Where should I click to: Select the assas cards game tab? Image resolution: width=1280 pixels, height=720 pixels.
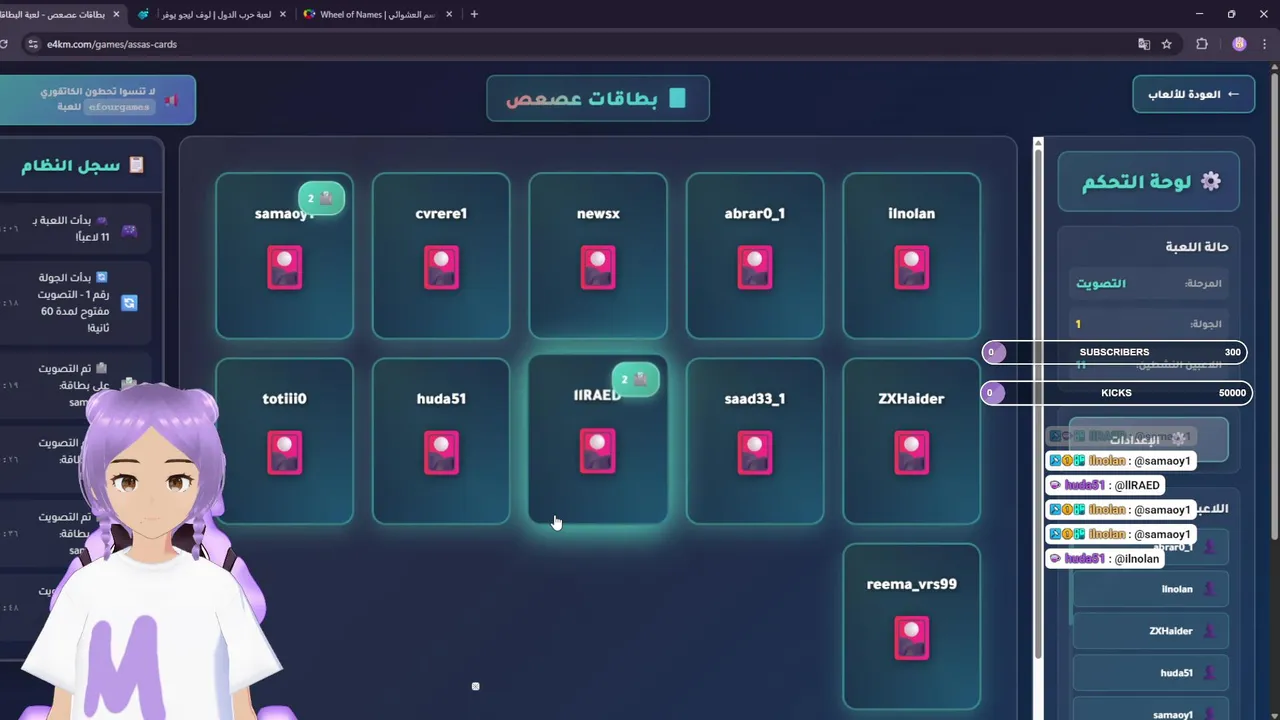pyautogui.click(x=60, y=14)
